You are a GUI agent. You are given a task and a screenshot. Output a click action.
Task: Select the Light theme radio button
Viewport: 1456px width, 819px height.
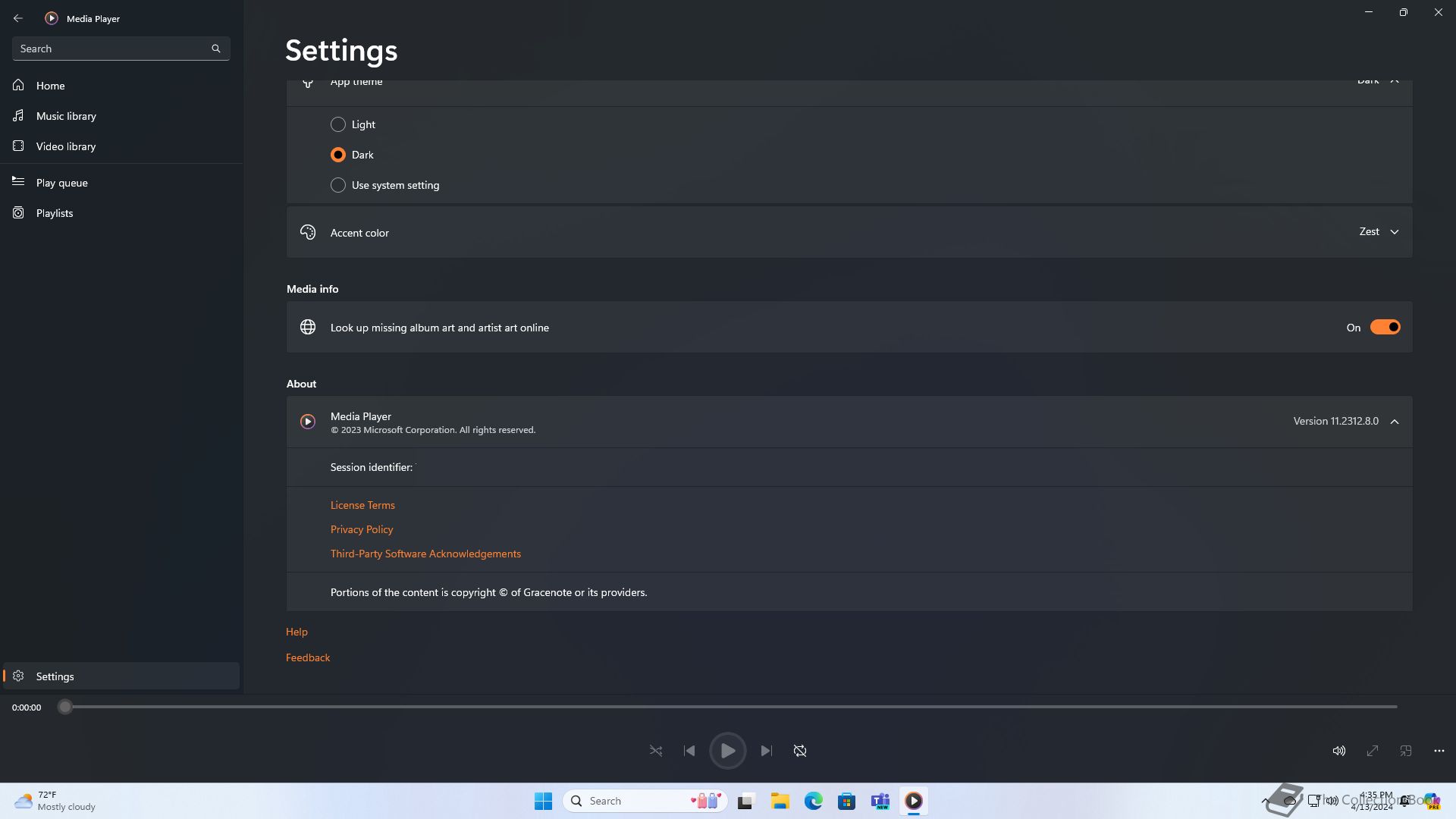[x=338, y=124]
